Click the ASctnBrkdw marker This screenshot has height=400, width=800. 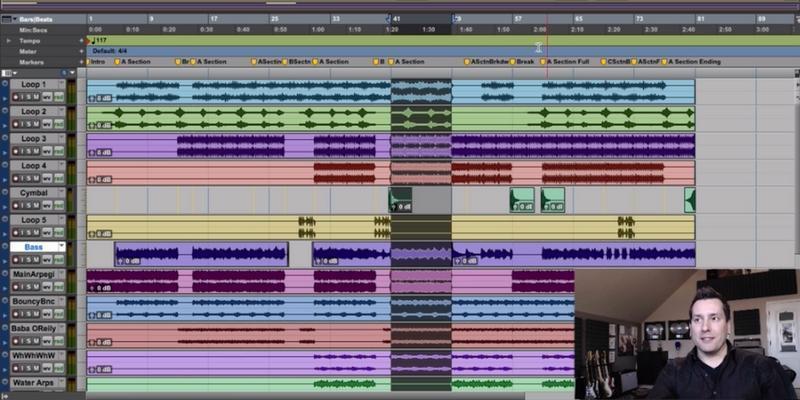[x=489, y=62]
